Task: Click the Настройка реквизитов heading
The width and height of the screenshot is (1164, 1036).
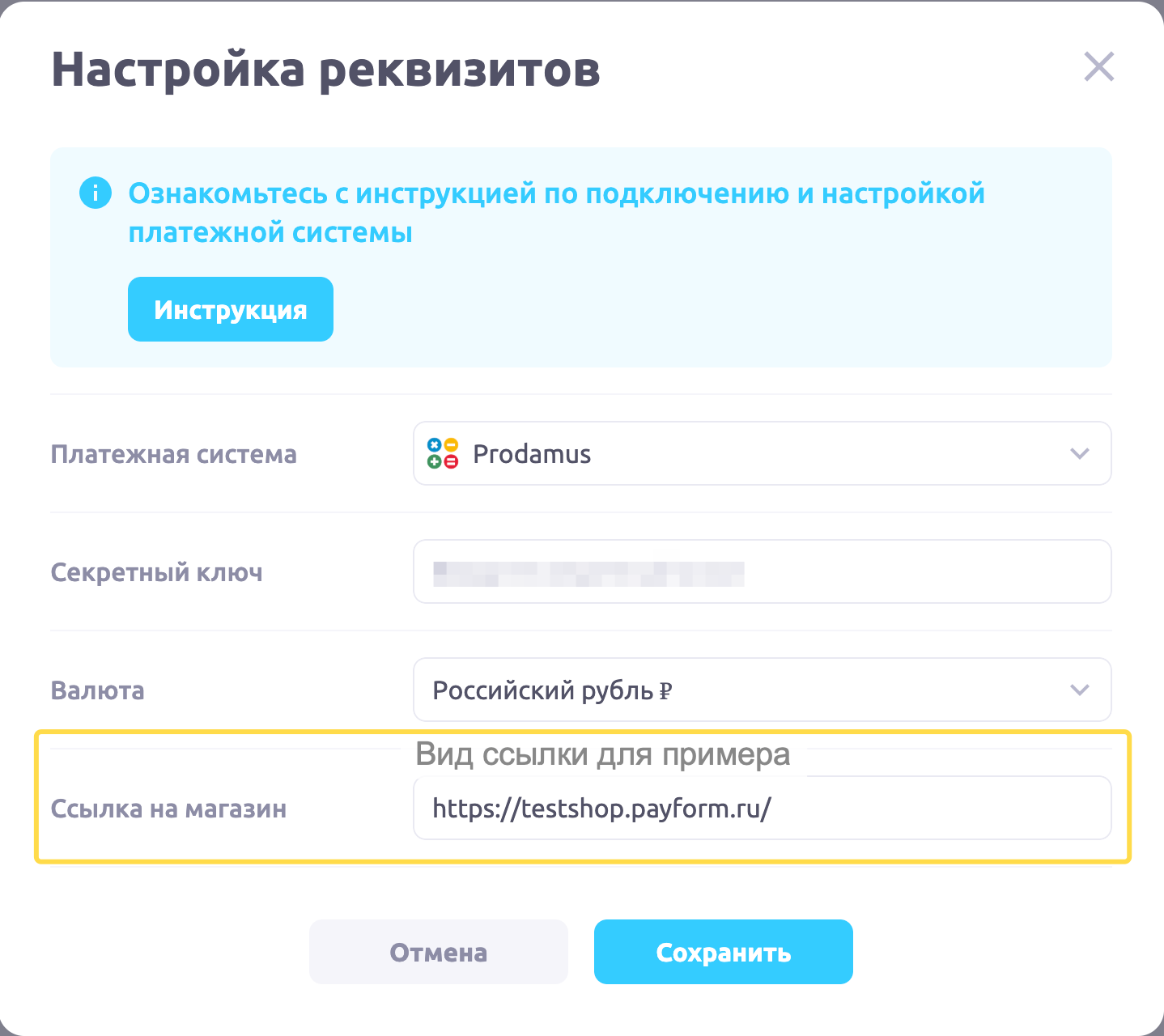Action: tap(325, 70)
